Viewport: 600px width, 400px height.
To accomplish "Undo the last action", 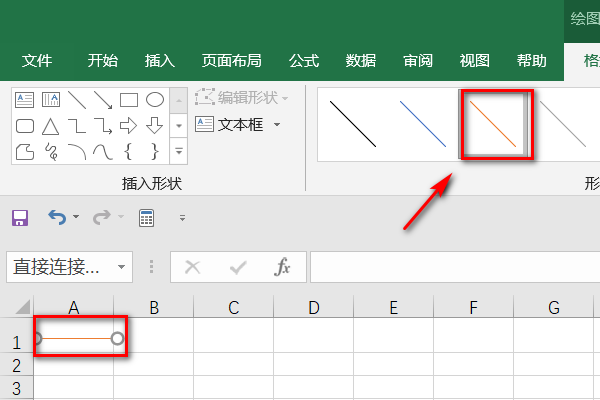I will 57,217.
